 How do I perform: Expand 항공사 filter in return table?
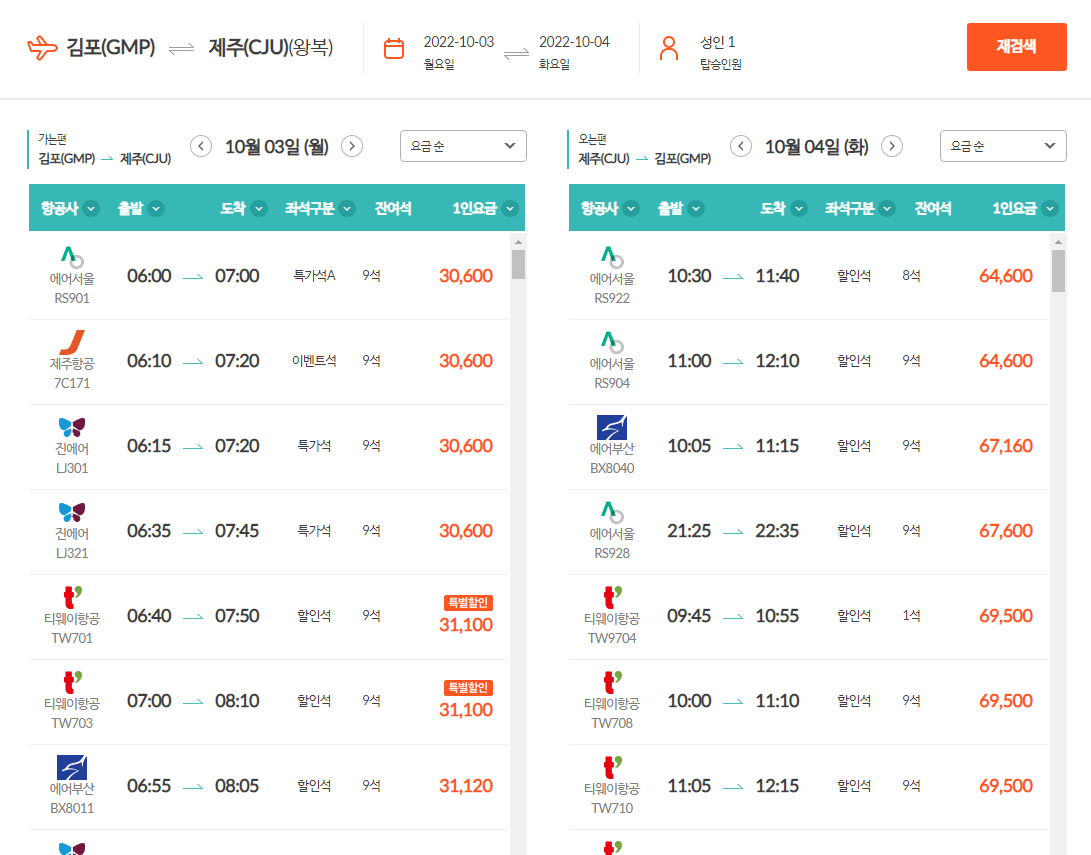(x=631, y=208)
